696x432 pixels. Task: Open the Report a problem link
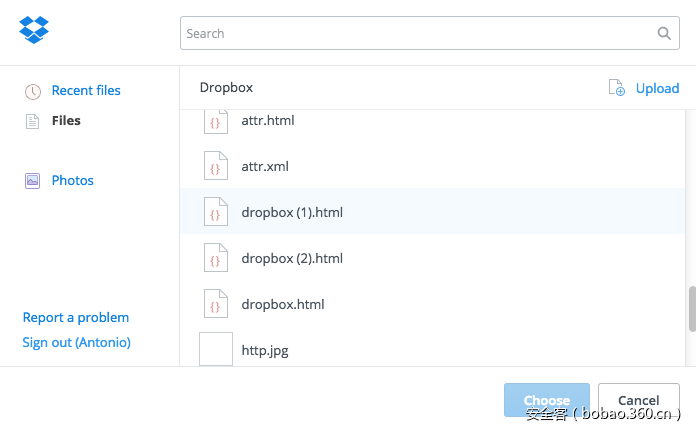coord(76,318)
